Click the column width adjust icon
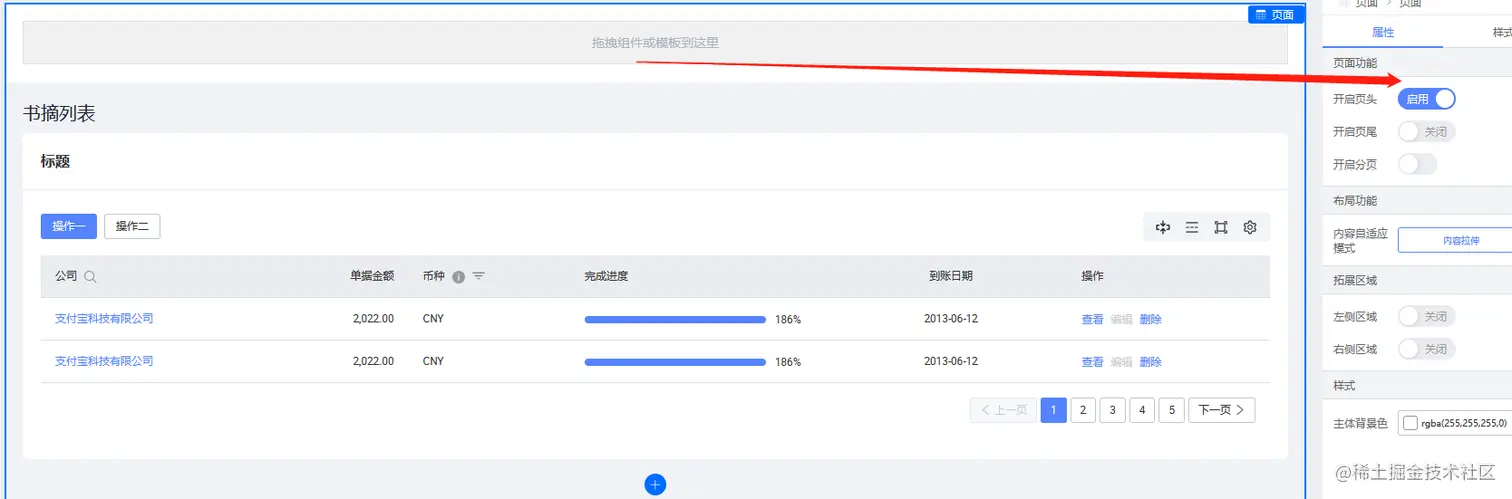This screenshot has height=499, width=1512. (1163, 227)
